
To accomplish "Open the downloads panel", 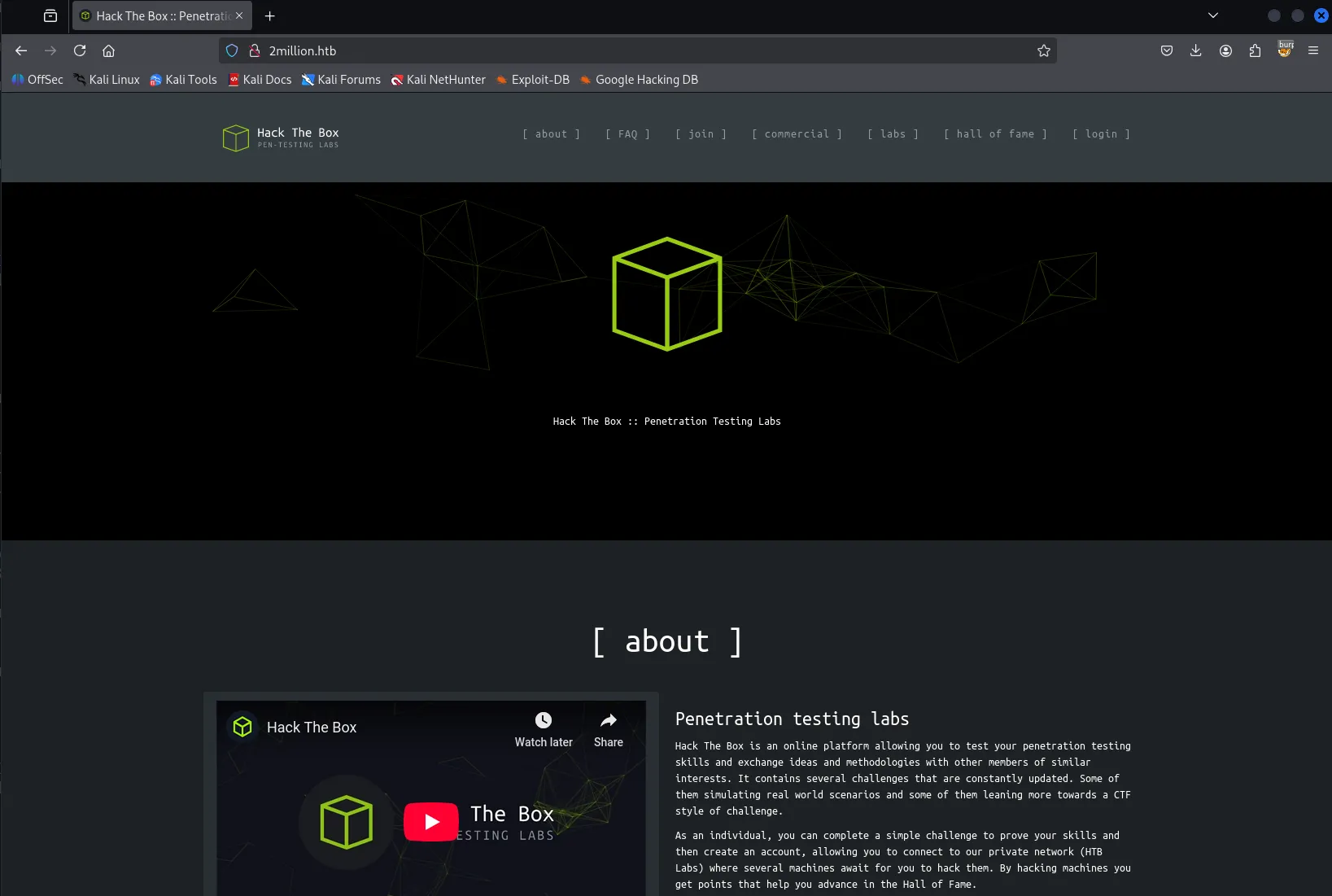I will (x=1195, y=50).
